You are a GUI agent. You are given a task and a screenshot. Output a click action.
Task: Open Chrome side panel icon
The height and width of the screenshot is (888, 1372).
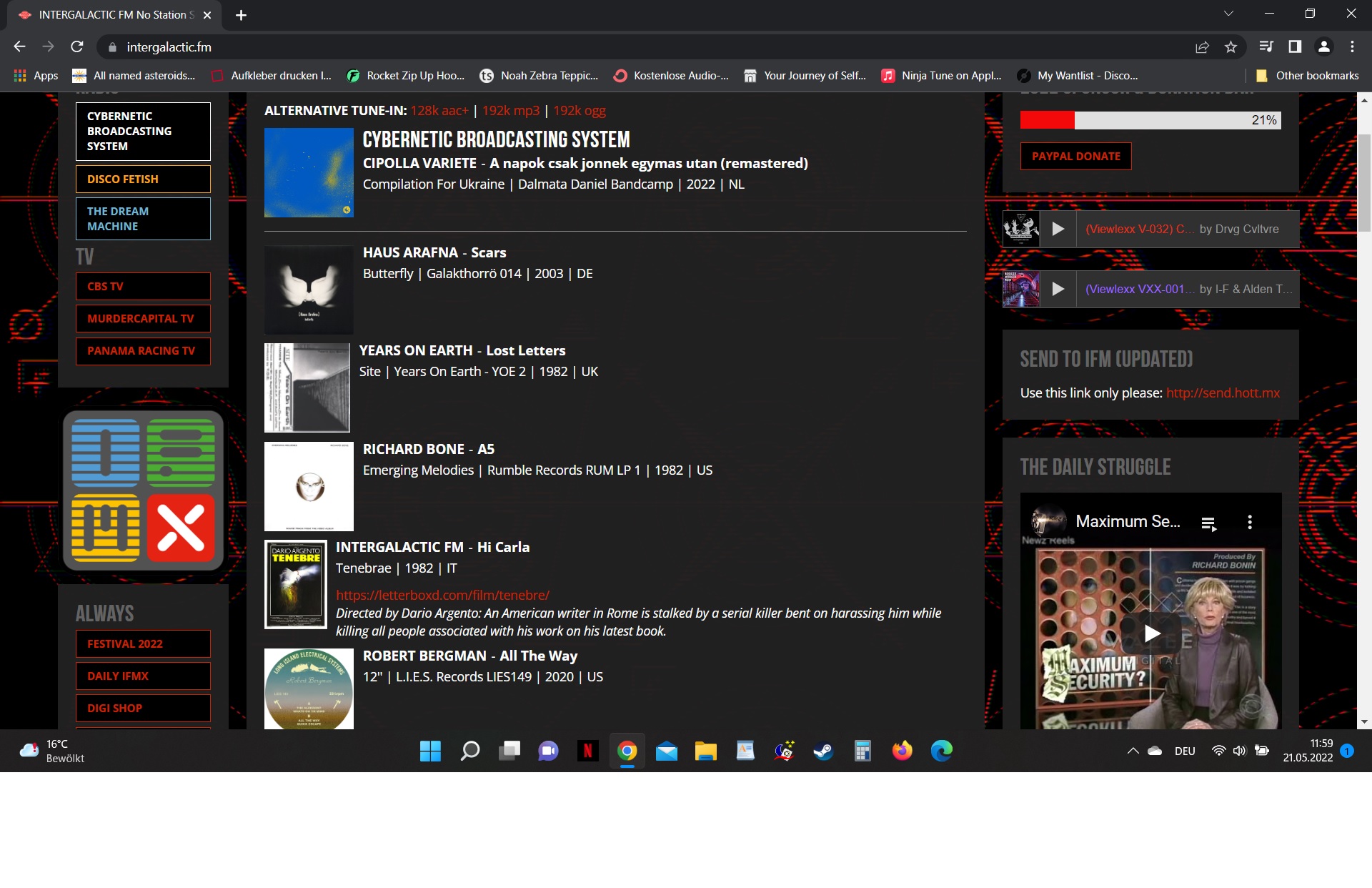pyautogui.click(x=1294, y=47)
